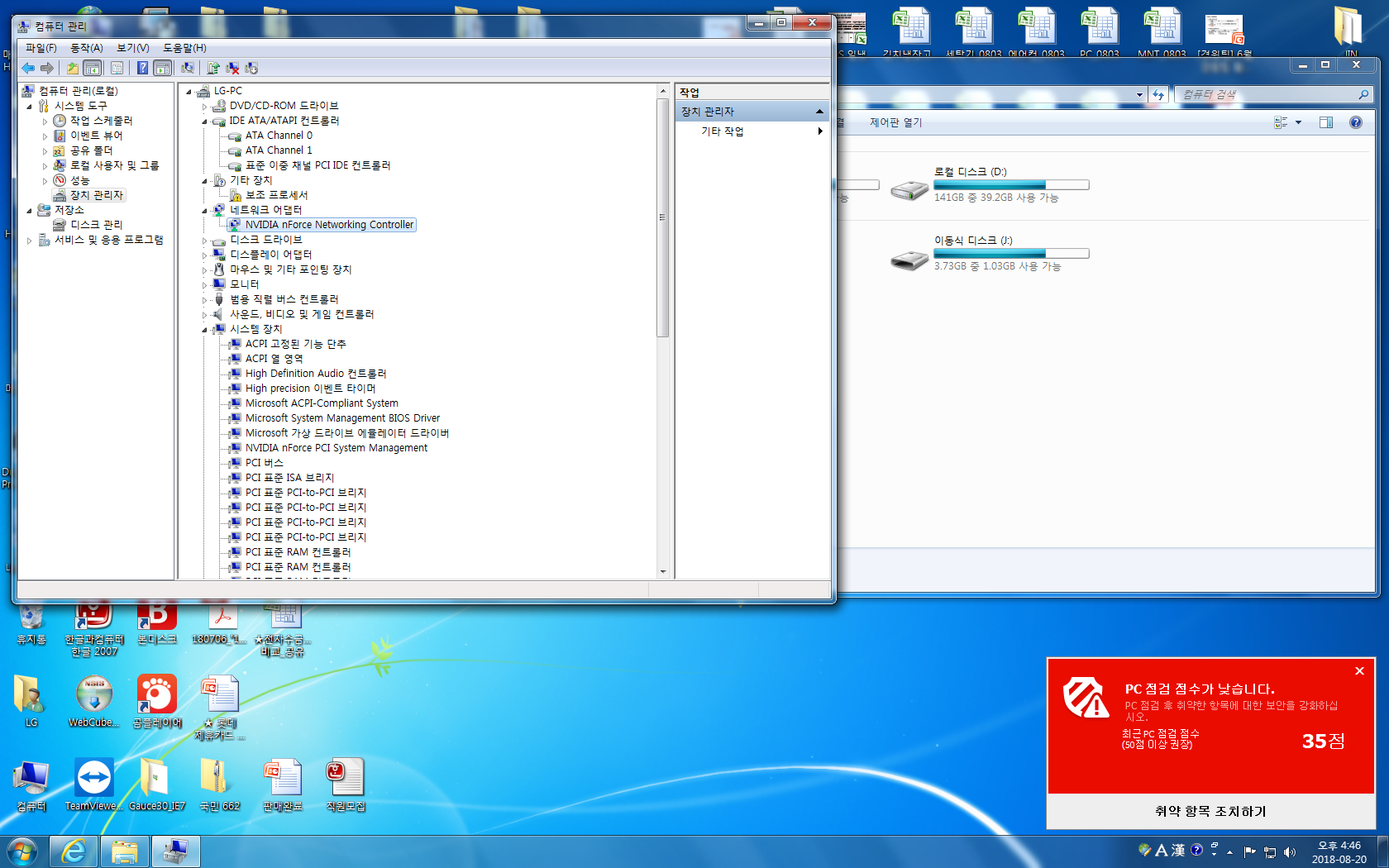Click the scroll-up arrow of device list scrollbar

coord(663,90)
